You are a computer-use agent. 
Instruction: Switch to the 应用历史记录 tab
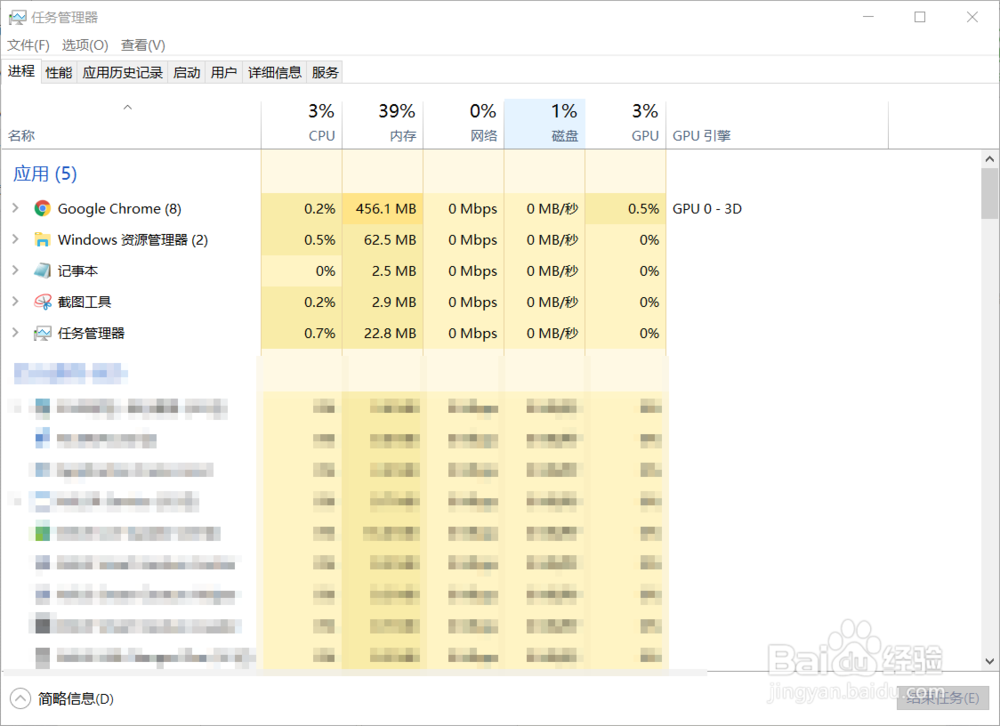122,73
